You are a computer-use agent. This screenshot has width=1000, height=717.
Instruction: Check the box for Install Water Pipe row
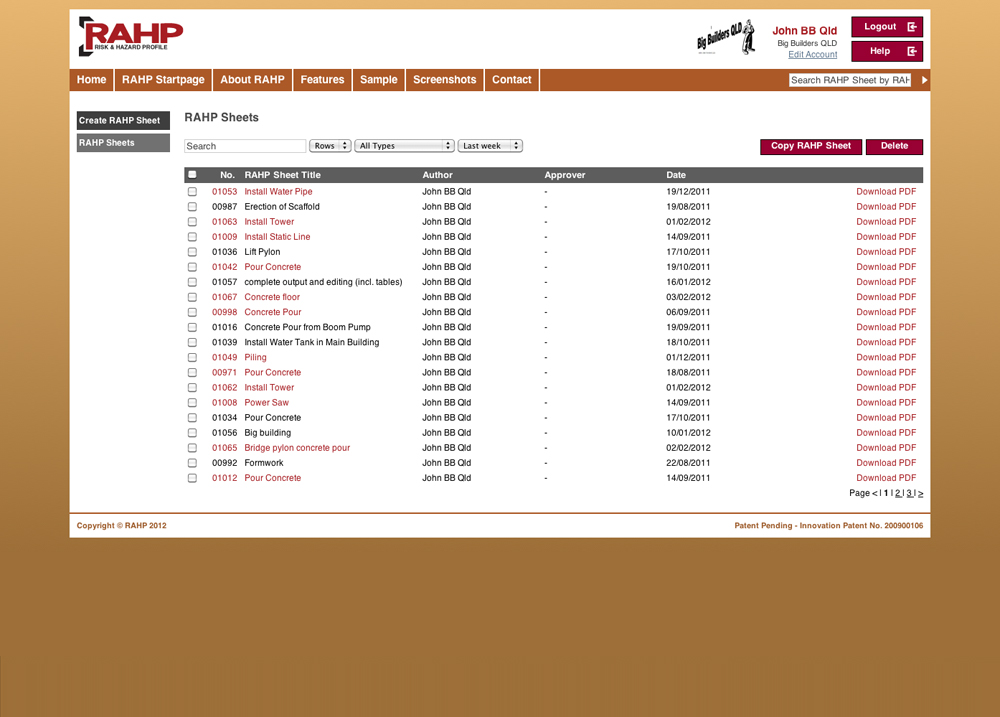coord(192,192)
